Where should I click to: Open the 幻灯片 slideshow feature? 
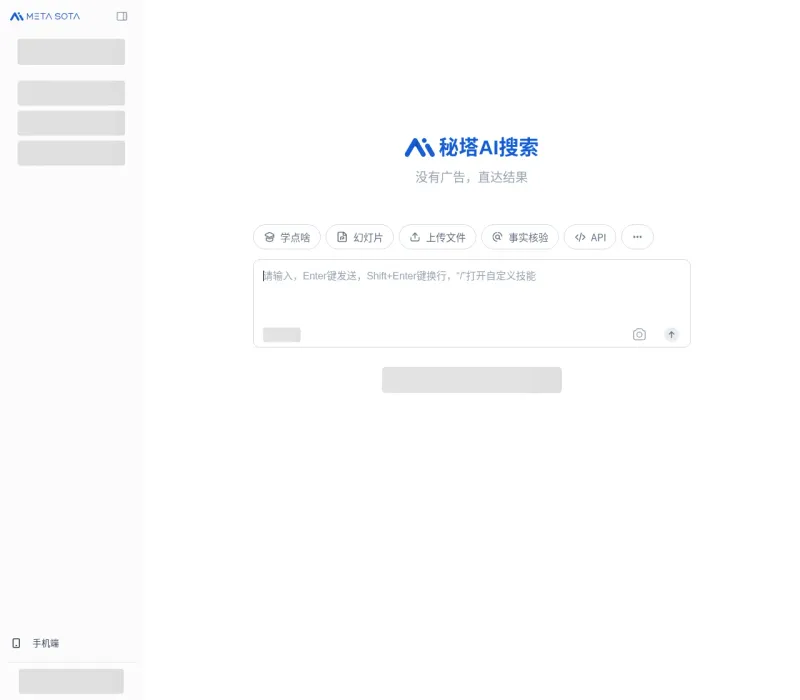point(360,237)
